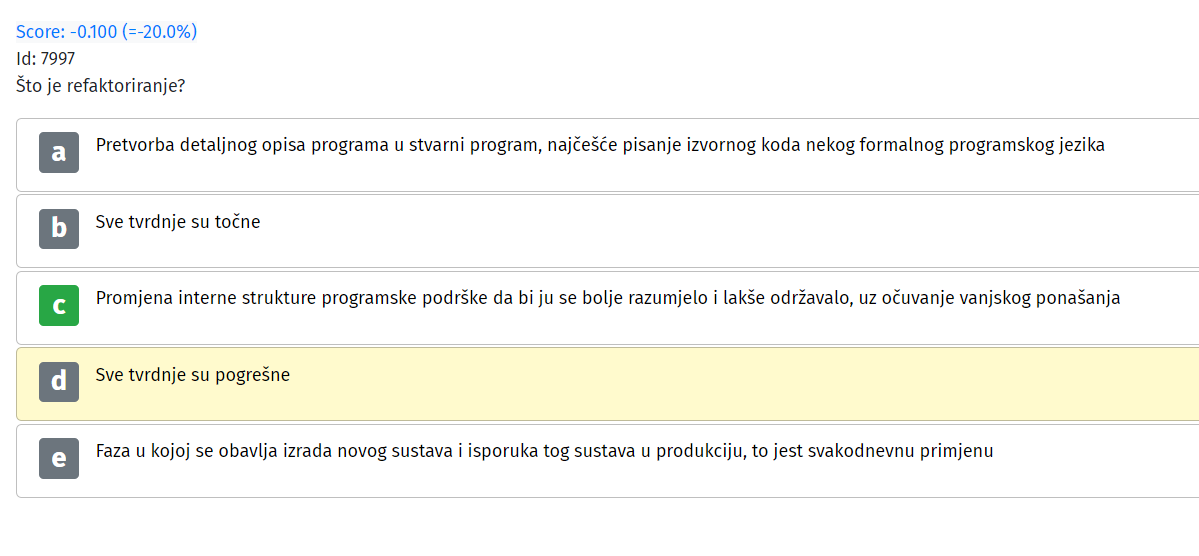1199x556 pixels.
Task: Click the green 'c' correct-answer badge
Action: click(x=59, y=305)
